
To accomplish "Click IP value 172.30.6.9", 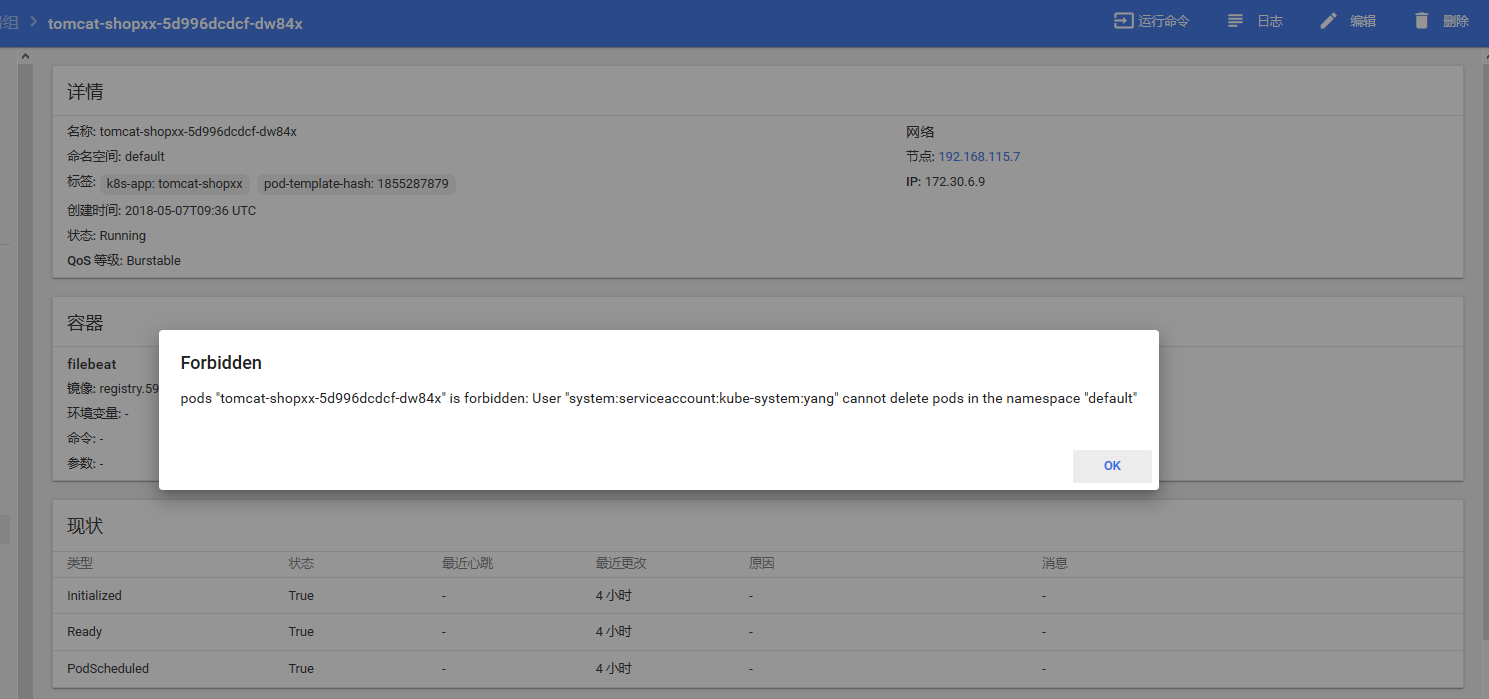I will tap(955, 182).
